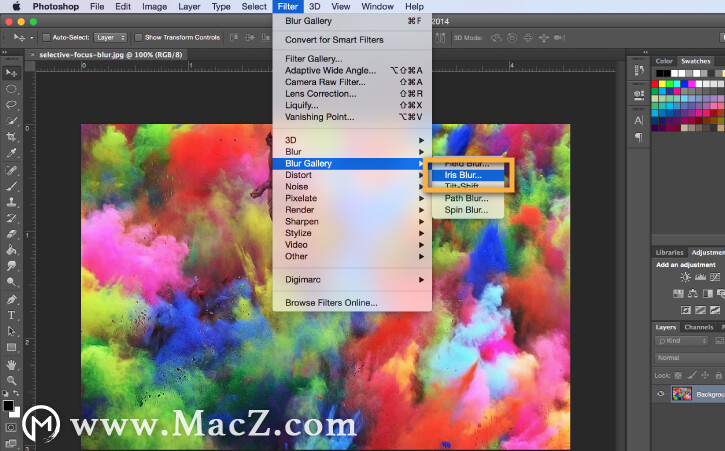Open the Character panel icon
The image size is (725, 451).
click(x=639, y=121)
